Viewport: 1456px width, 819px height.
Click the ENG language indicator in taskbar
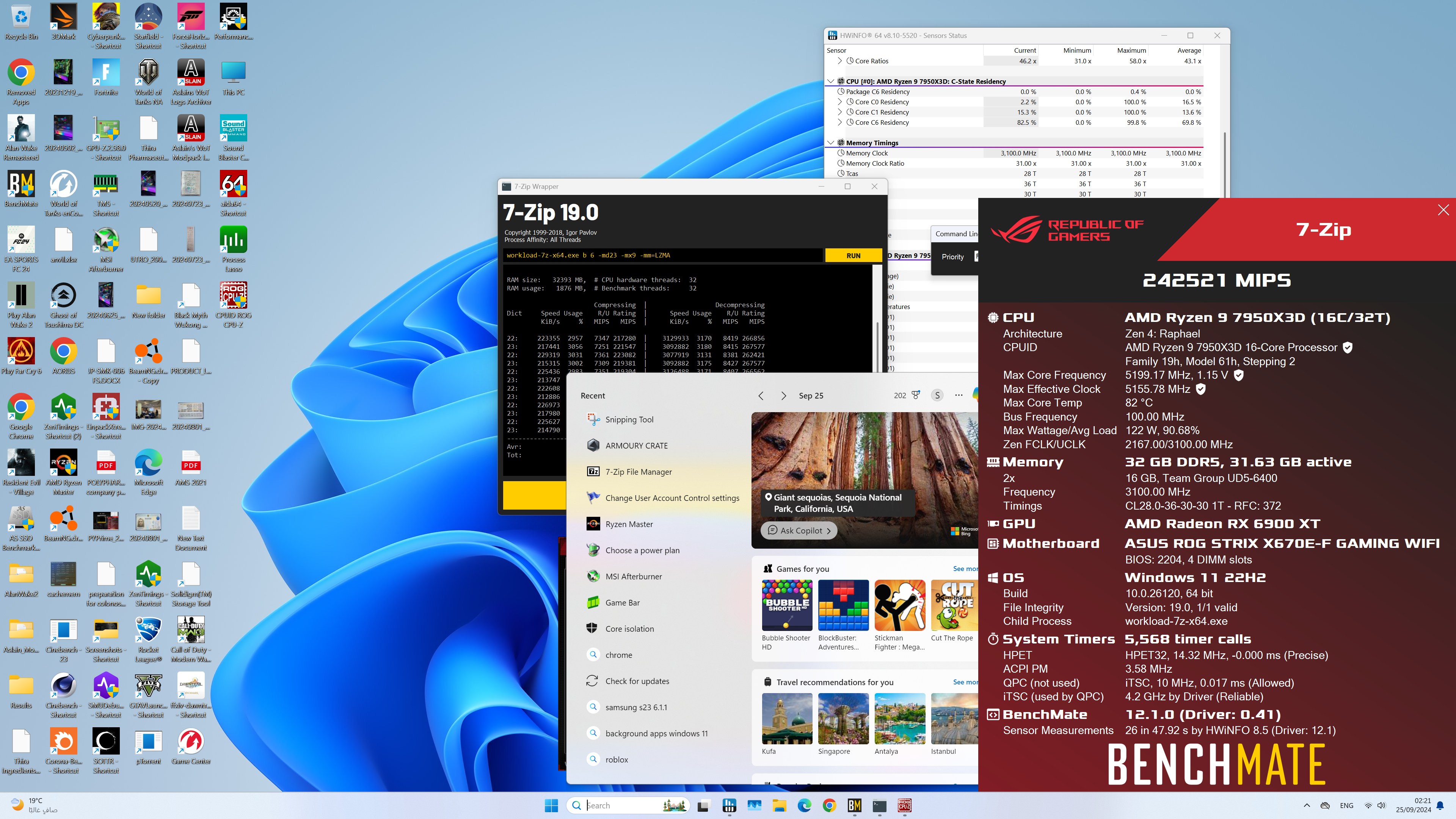coord(1346,805)
